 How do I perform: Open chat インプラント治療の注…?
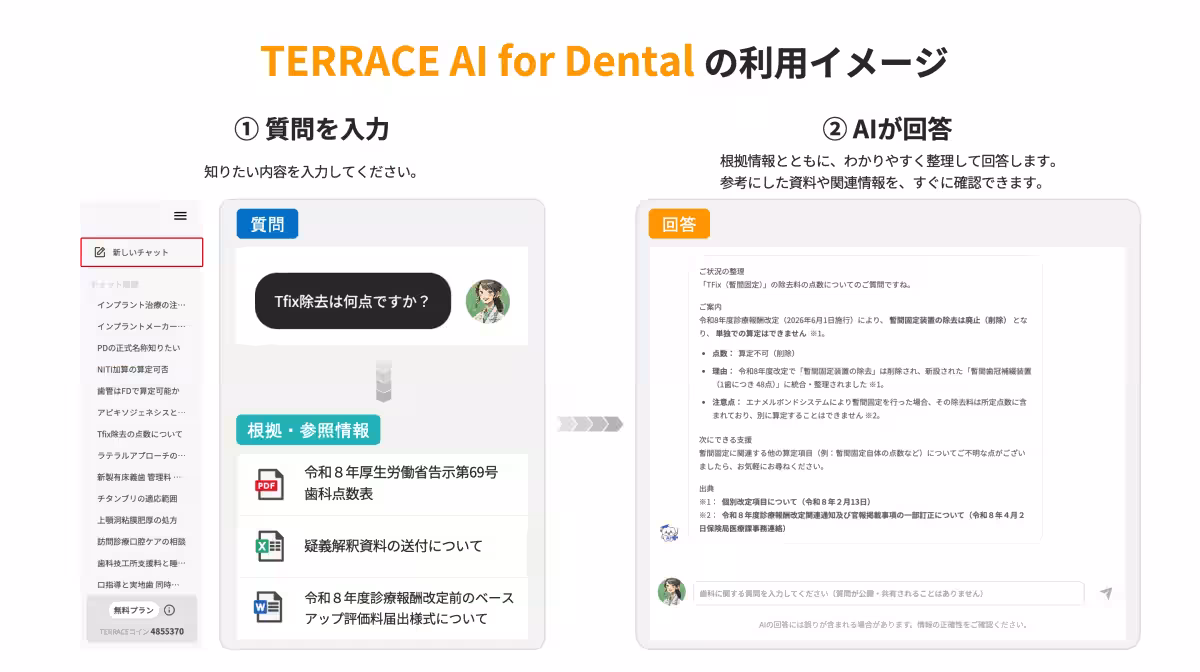(141, 304)
